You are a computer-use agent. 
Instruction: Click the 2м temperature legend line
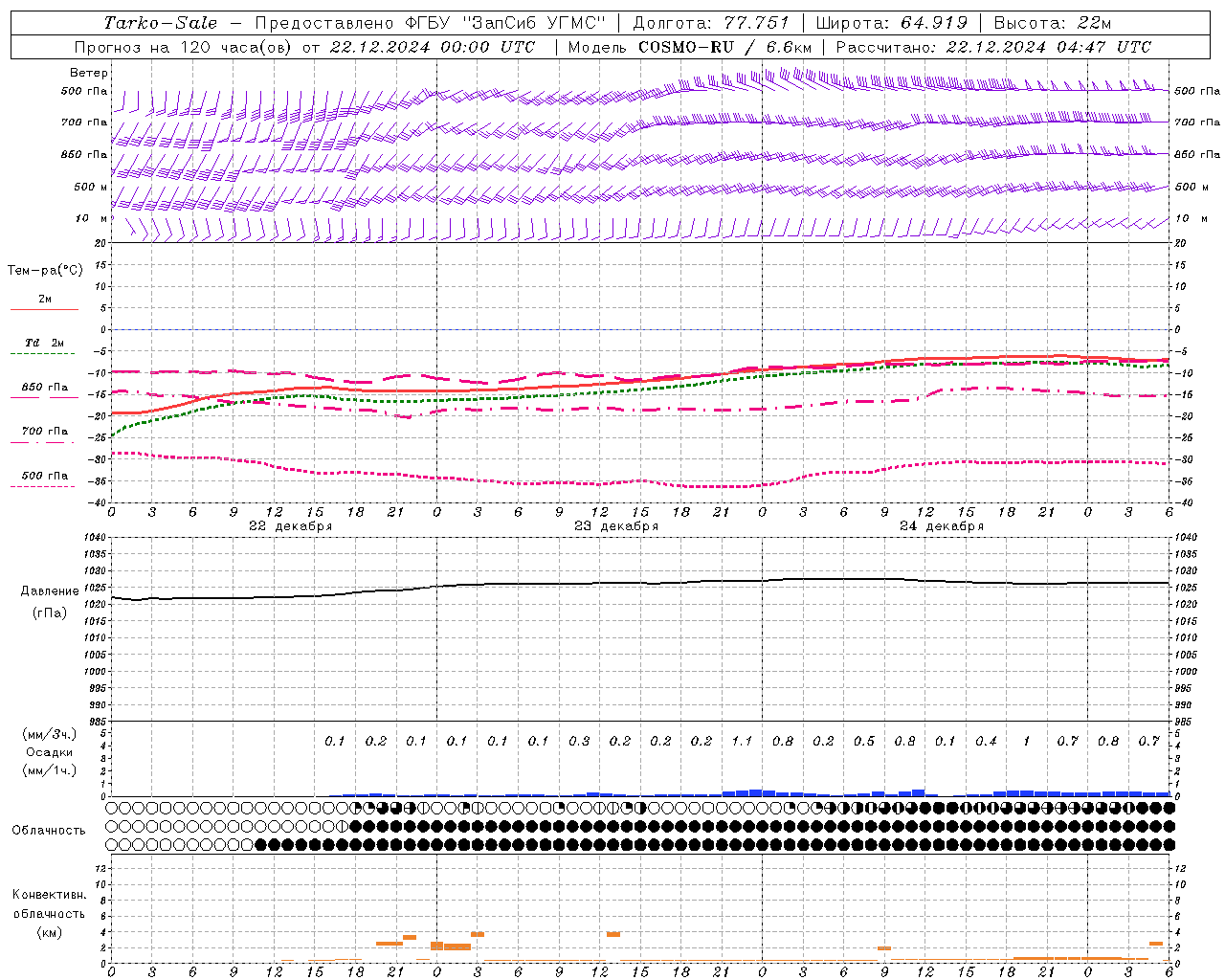click(44, 309)
